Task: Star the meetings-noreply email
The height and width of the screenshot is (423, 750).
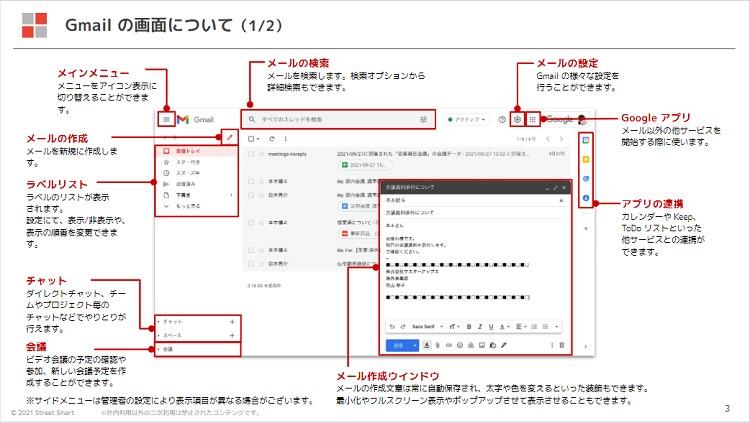Action: (259, 155)
